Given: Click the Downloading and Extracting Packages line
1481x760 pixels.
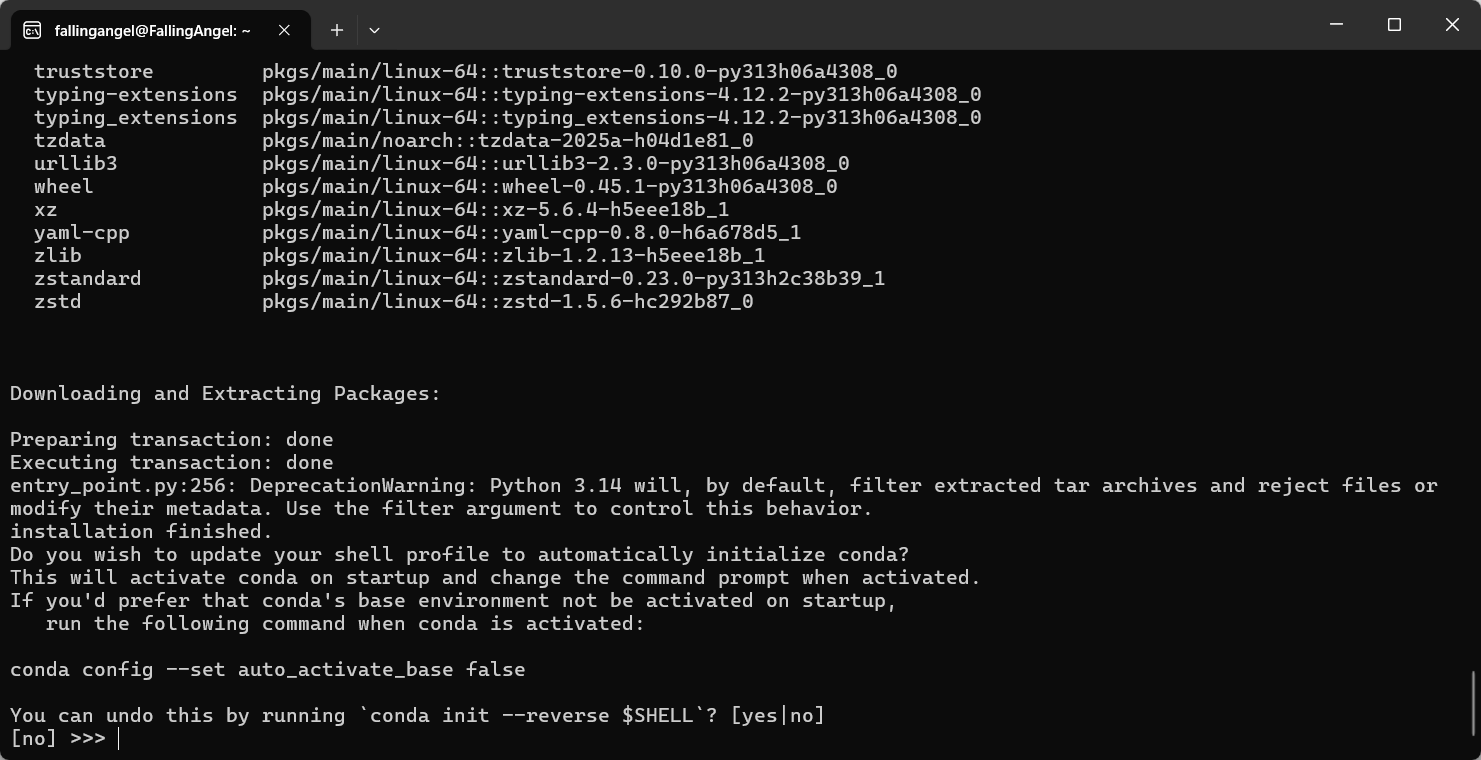Looking at the screenshot, I should [225, 394].
